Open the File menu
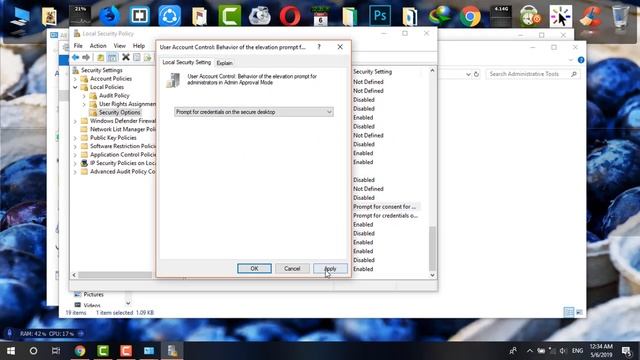This screenshot has width=640, height=360. click(78, 46)
